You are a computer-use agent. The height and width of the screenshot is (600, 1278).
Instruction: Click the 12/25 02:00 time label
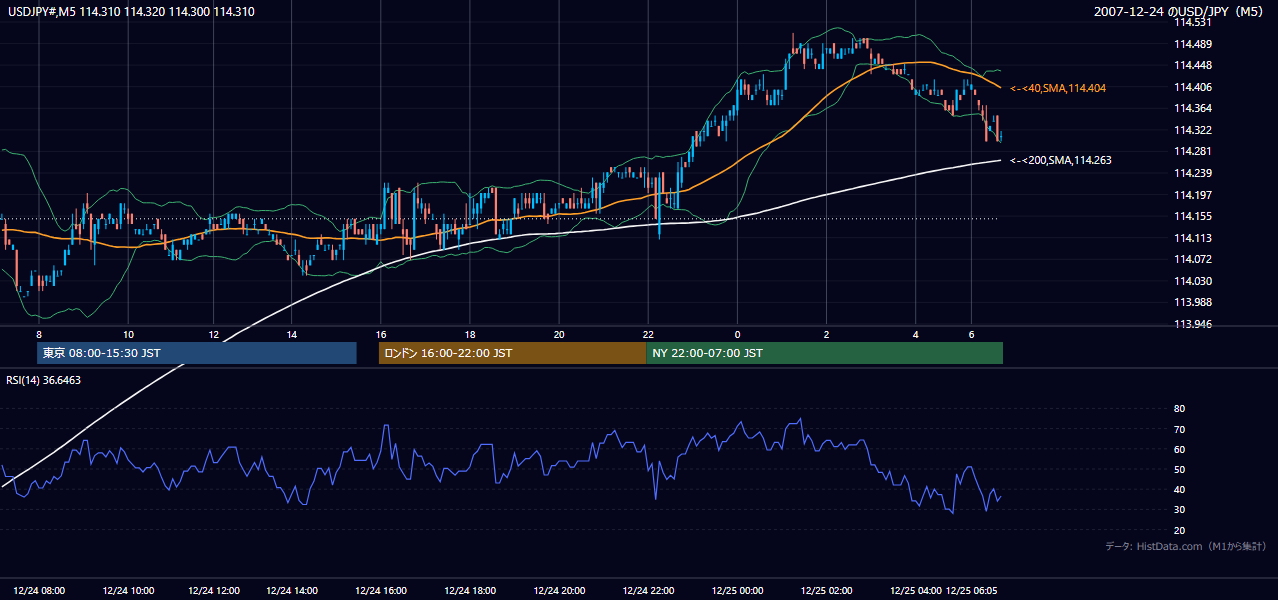[x=827, y=591]
